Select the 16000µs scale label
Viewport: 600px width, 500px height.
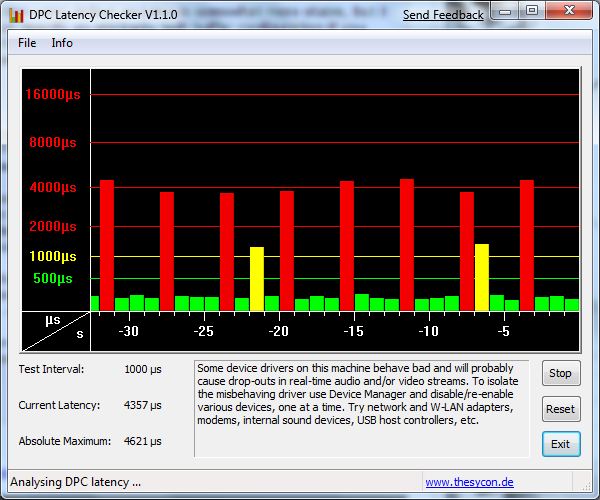tap(53, 94)
